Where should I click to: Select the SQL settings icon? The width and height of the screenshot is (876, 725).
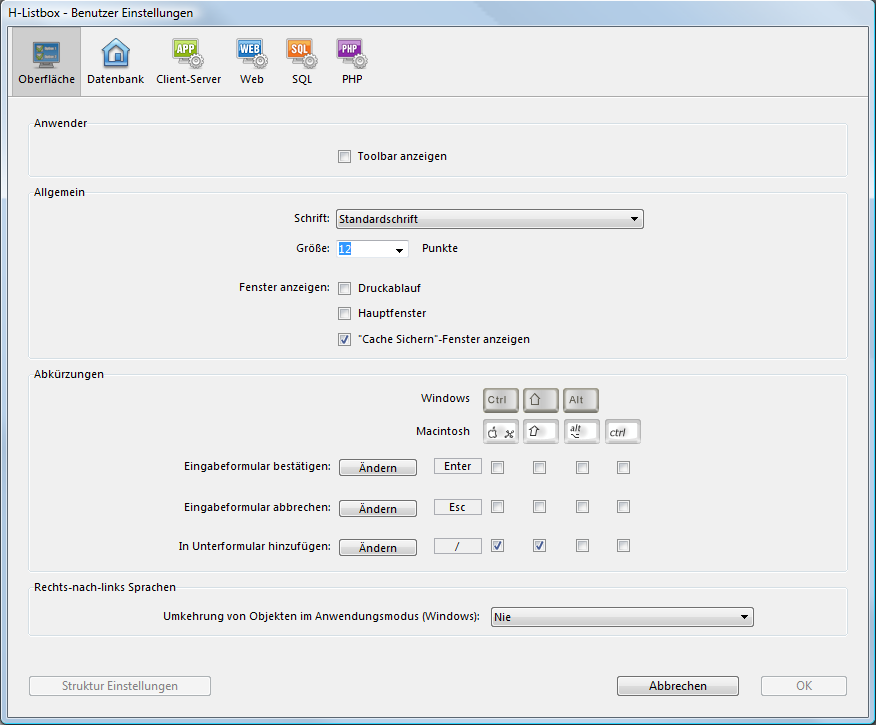click(302, 61)
